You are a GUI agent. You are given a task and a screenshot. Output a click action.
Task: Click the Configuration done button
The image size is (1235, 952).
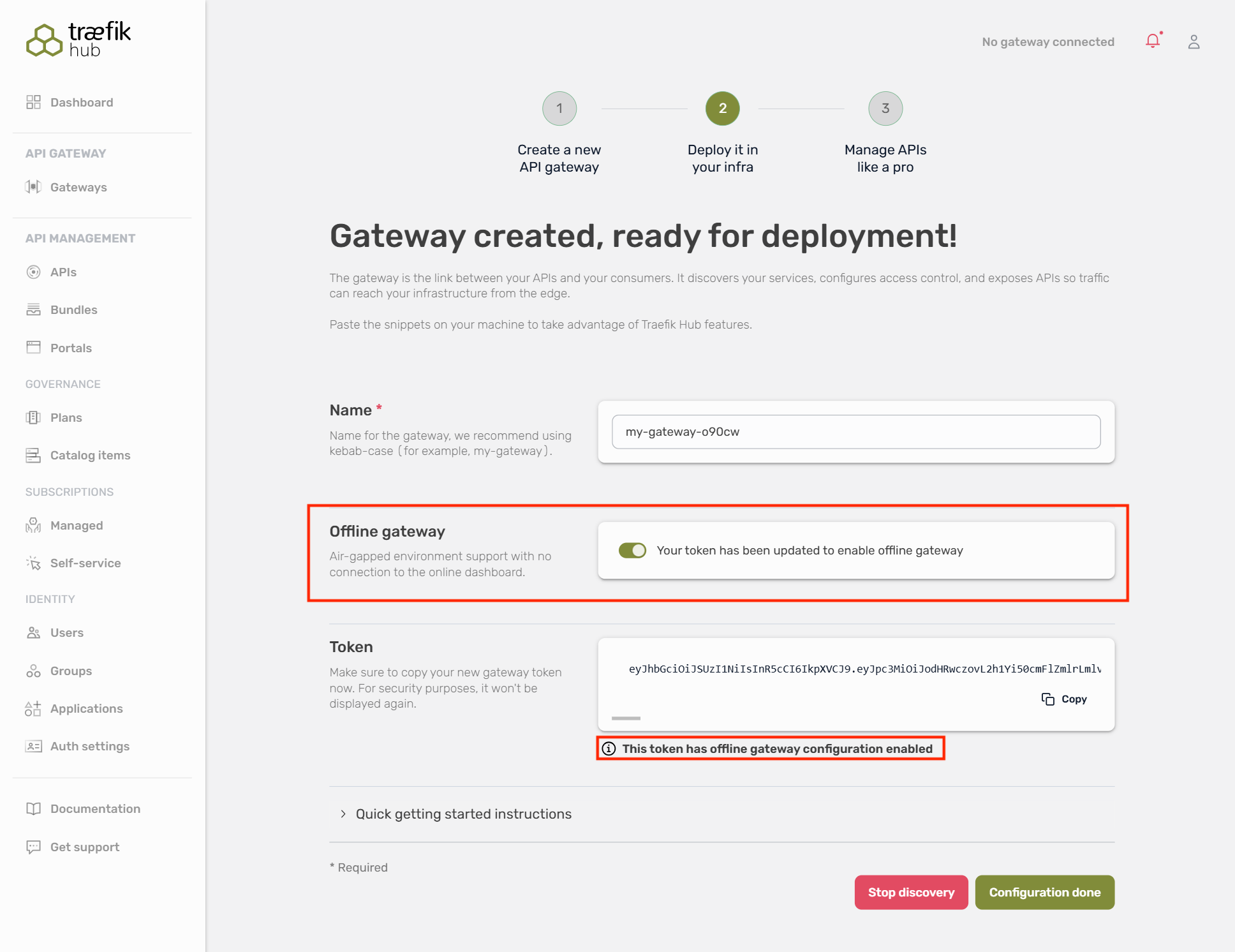click(1044, 893)
